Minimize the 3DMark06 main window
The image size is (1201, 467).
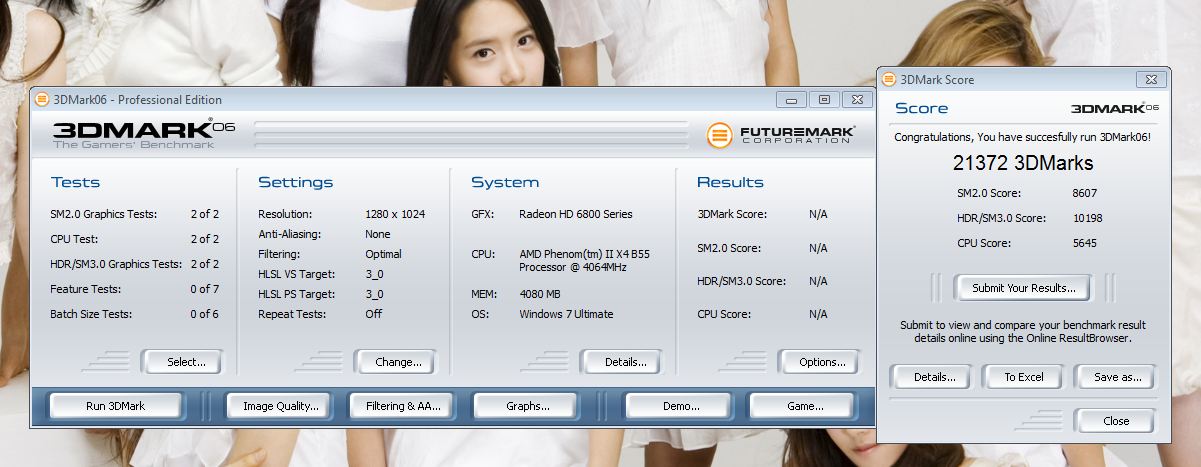pyautogui.click(x=791, y=99)
